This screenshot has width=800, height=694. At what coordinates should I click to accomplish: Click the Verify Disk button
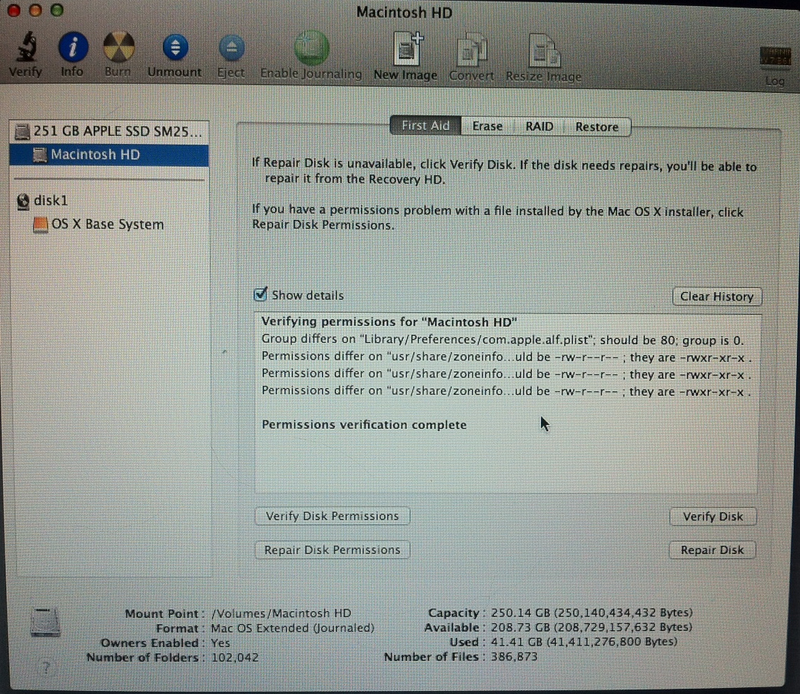click(x=713, y=516)
